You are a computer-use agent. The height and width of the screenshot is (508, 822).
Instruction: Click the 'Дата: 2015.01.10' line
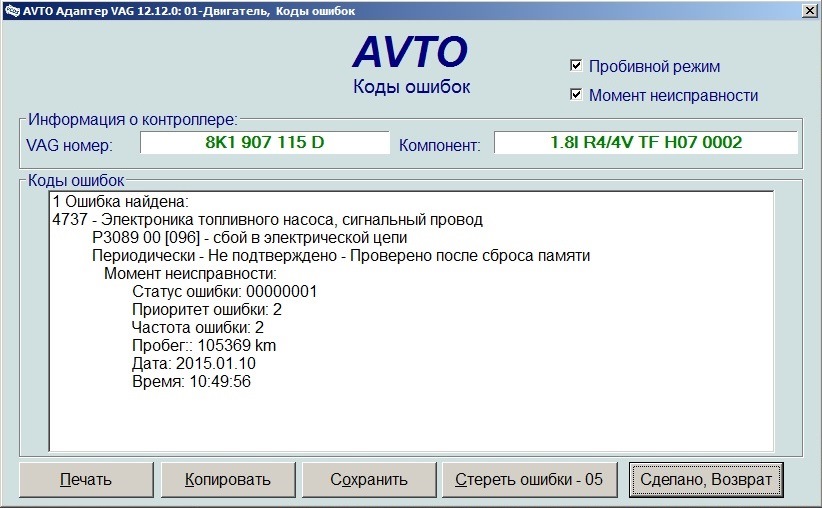coord(194,363)
